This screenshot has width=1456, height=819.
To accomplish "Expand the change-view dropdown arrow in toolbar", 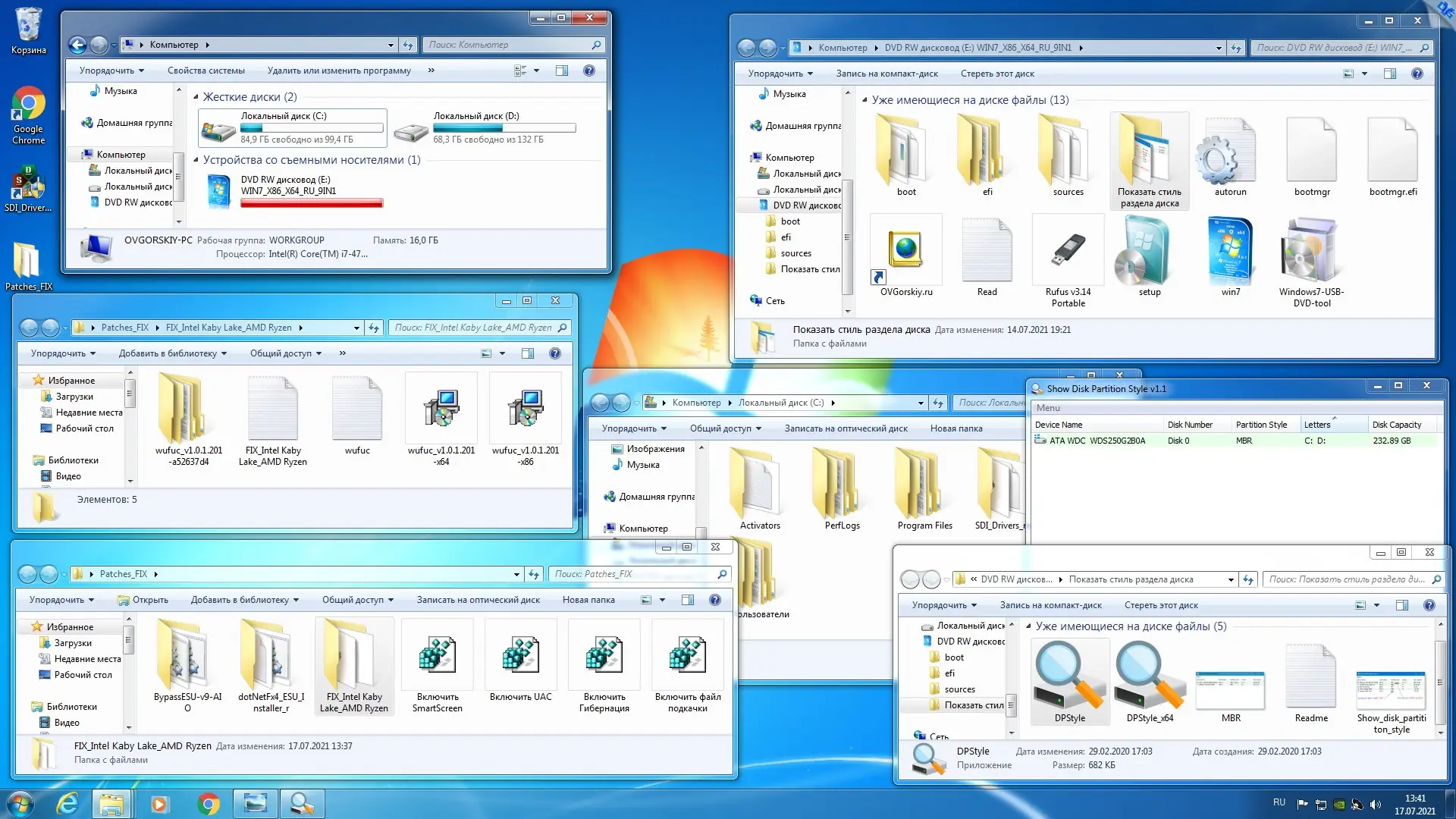I will [x=536, y=71].
